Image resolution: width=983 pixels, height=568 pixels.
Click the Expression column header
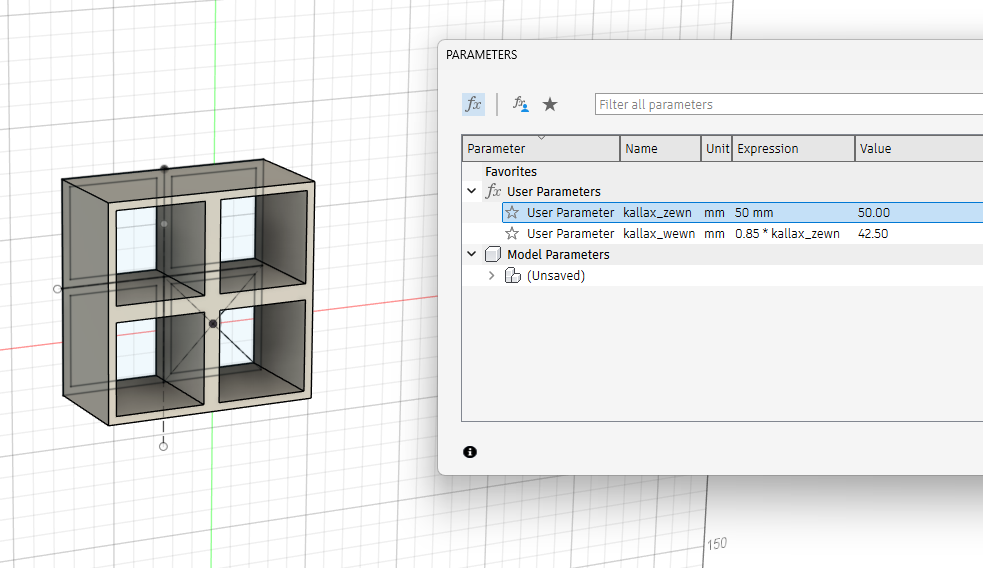click(792, 148)
